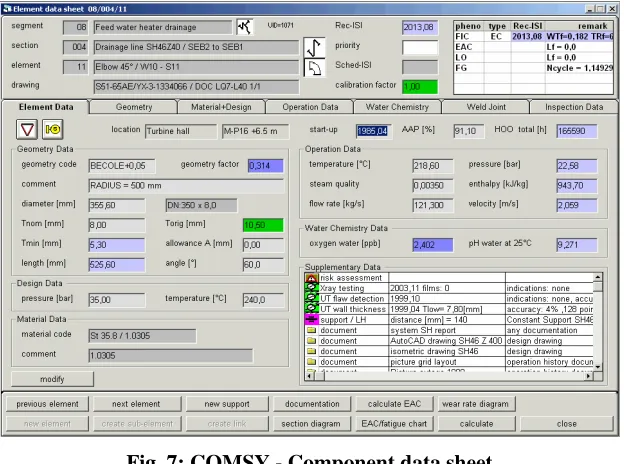The width and height of the screenshot is (624, 464).
Task: Click the green Torig value field
Action: (x=263, y=225)
